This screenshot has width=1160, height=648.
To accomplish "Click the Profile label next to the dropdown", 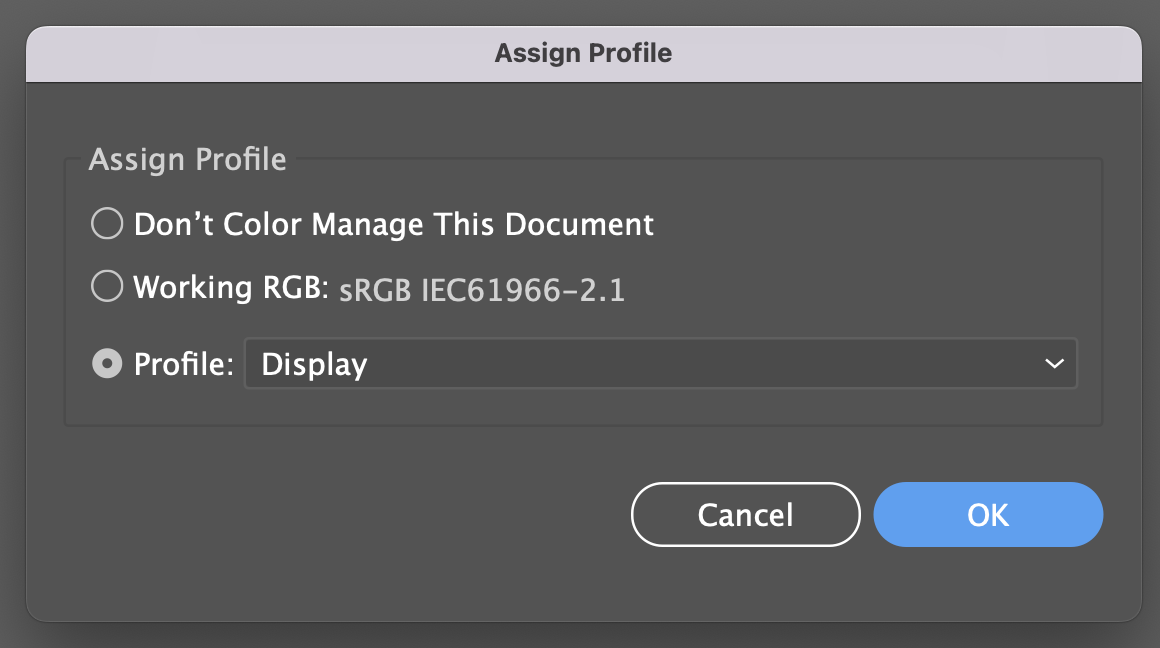I will tap(184, 363).
